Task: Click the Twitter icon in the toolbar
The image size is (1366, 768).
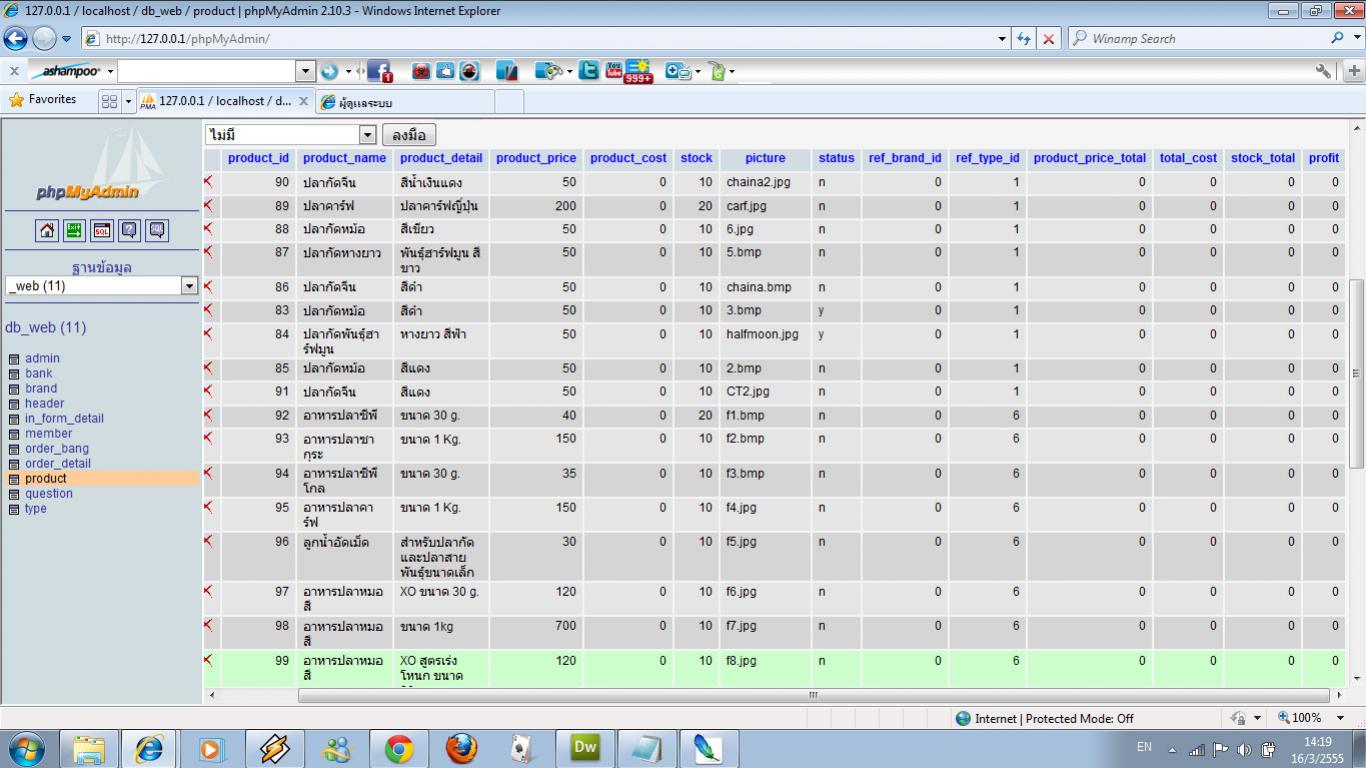Action: pyautogui.click(x=589, y=71)
